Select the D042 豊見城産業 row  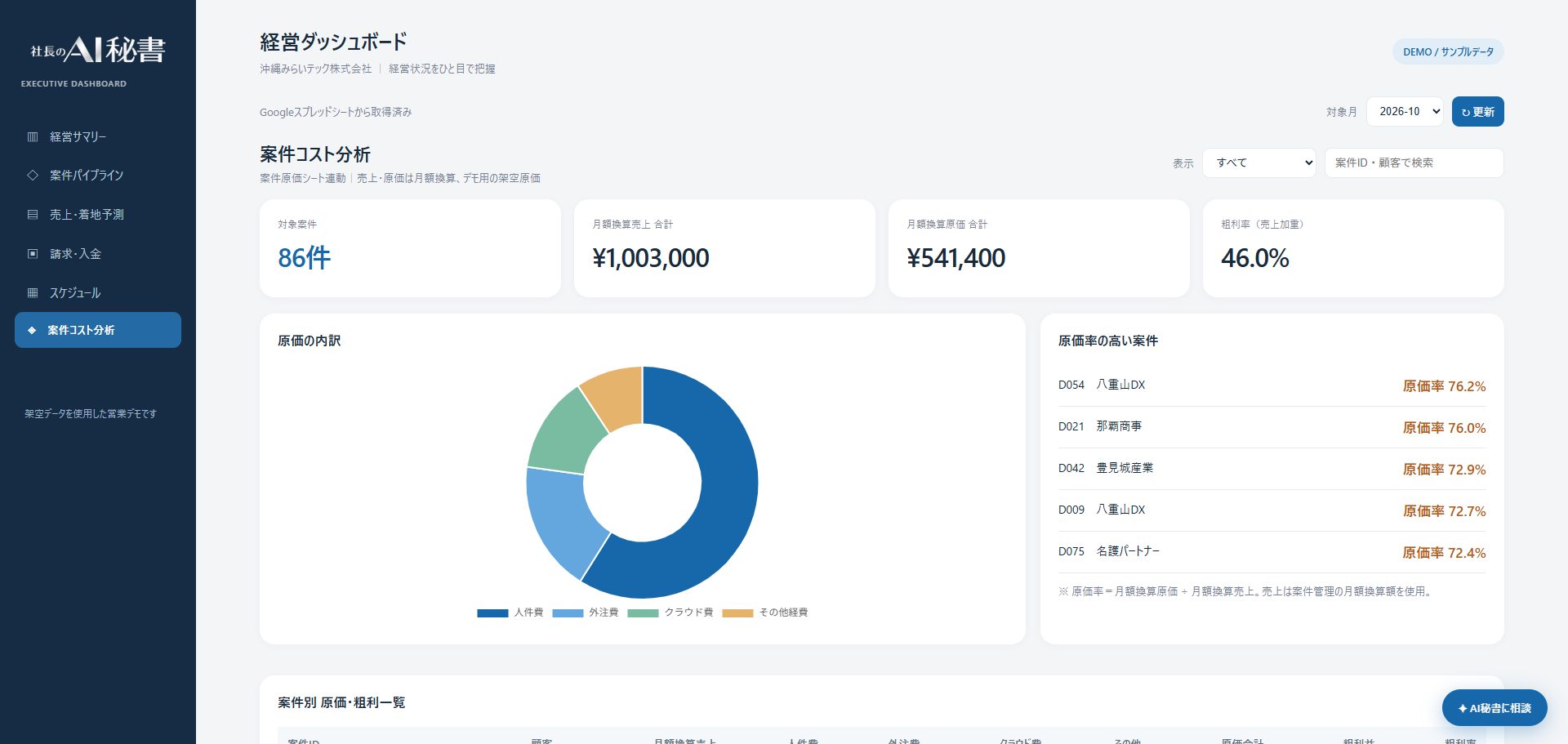[1272, 469]
